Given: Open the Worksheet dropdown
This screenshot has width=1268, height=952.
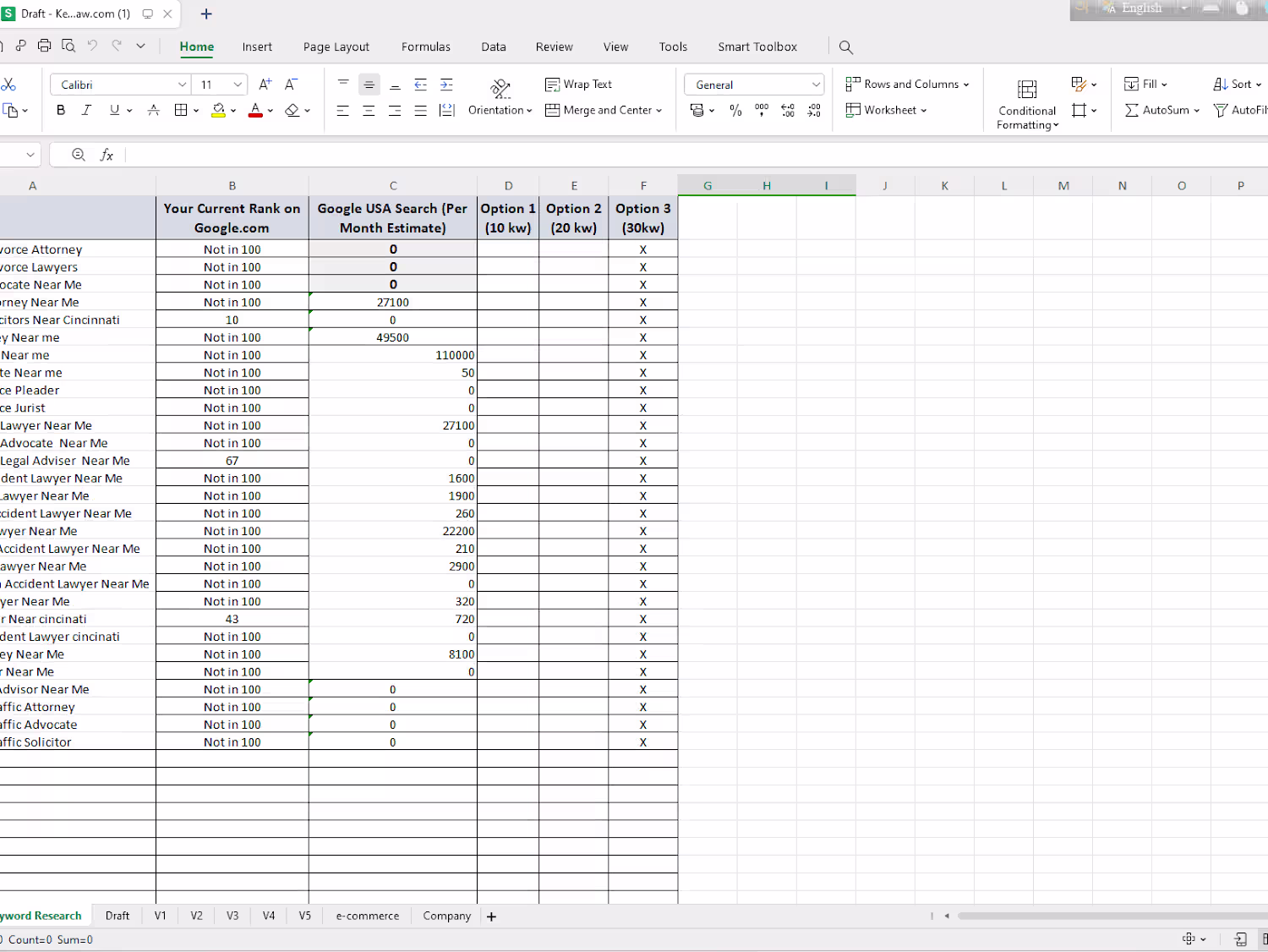Looking at the screenshot, I should pyautogui.click(x=886, y=110).
